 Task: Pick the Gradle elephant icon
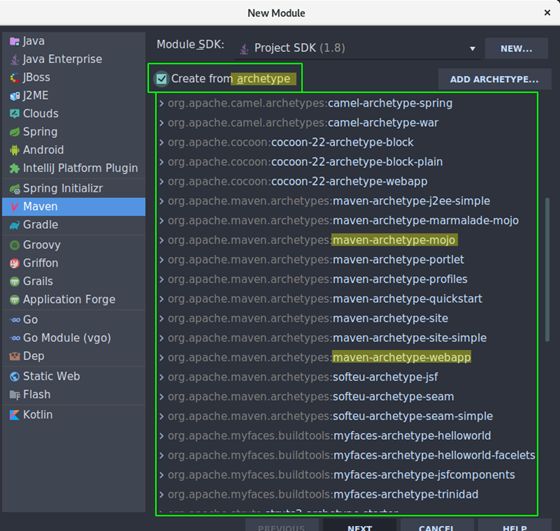click(15, 225)
